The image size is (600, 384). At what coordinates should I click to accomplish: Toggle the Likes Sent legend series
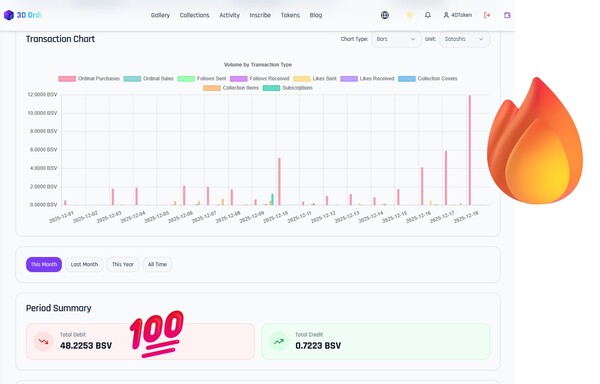coord(315,79)
